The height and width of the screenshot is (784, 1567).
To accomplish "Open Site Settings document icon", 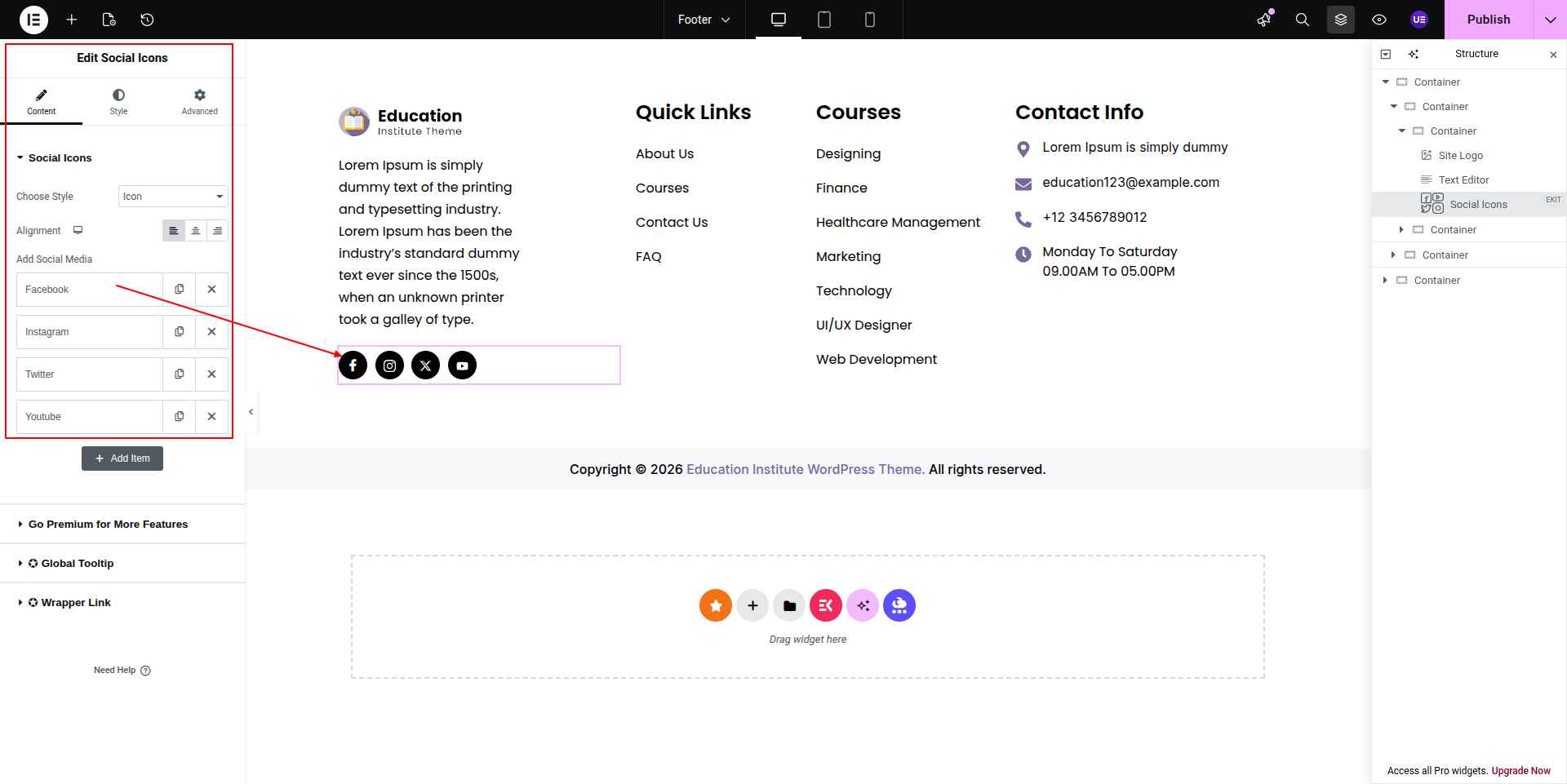I will pyautogui.click(x=109, y=20).
